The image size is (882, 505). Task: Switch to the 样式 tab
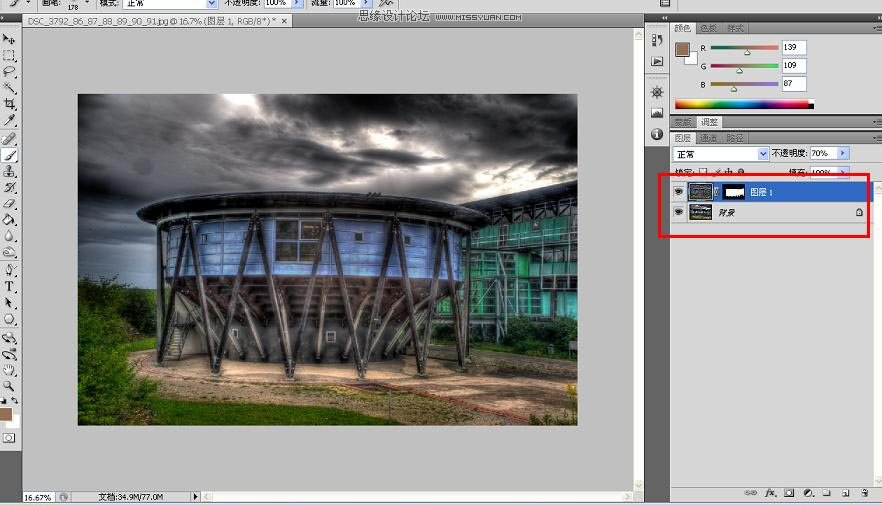coord(735,28)
